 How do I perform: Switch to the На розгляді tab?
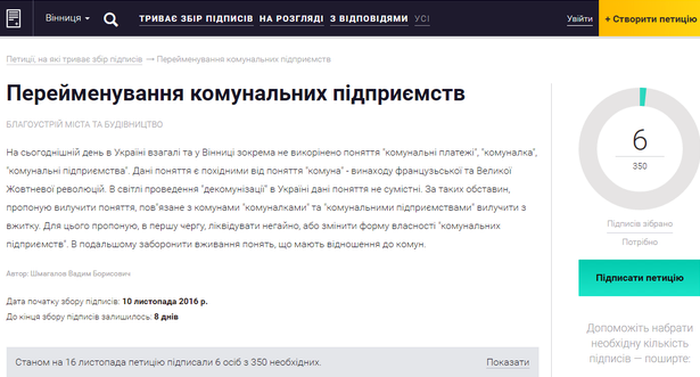coord(292,19)
